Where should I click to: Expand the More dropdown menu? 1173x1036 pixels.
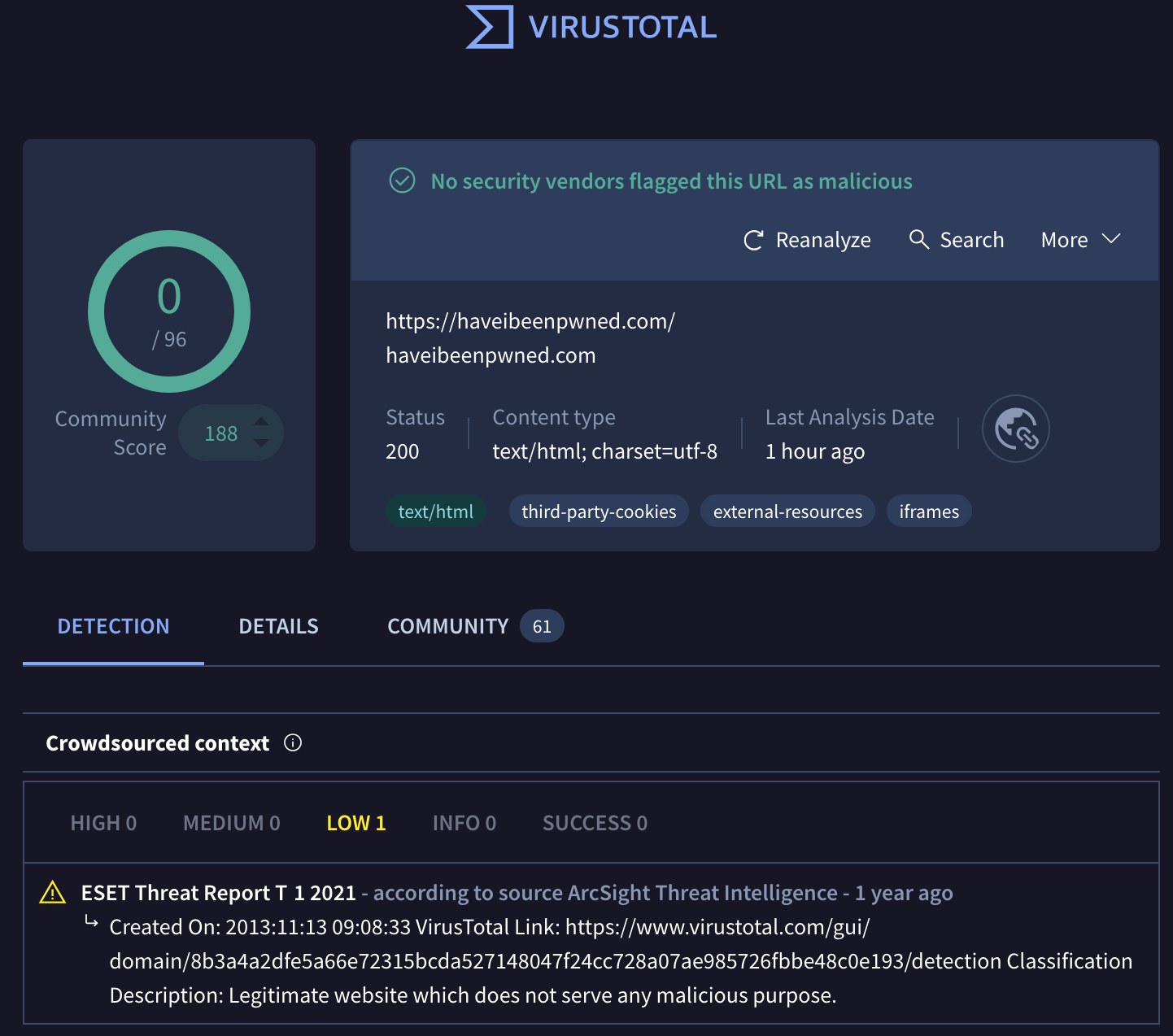click(x=1080, y=240)
